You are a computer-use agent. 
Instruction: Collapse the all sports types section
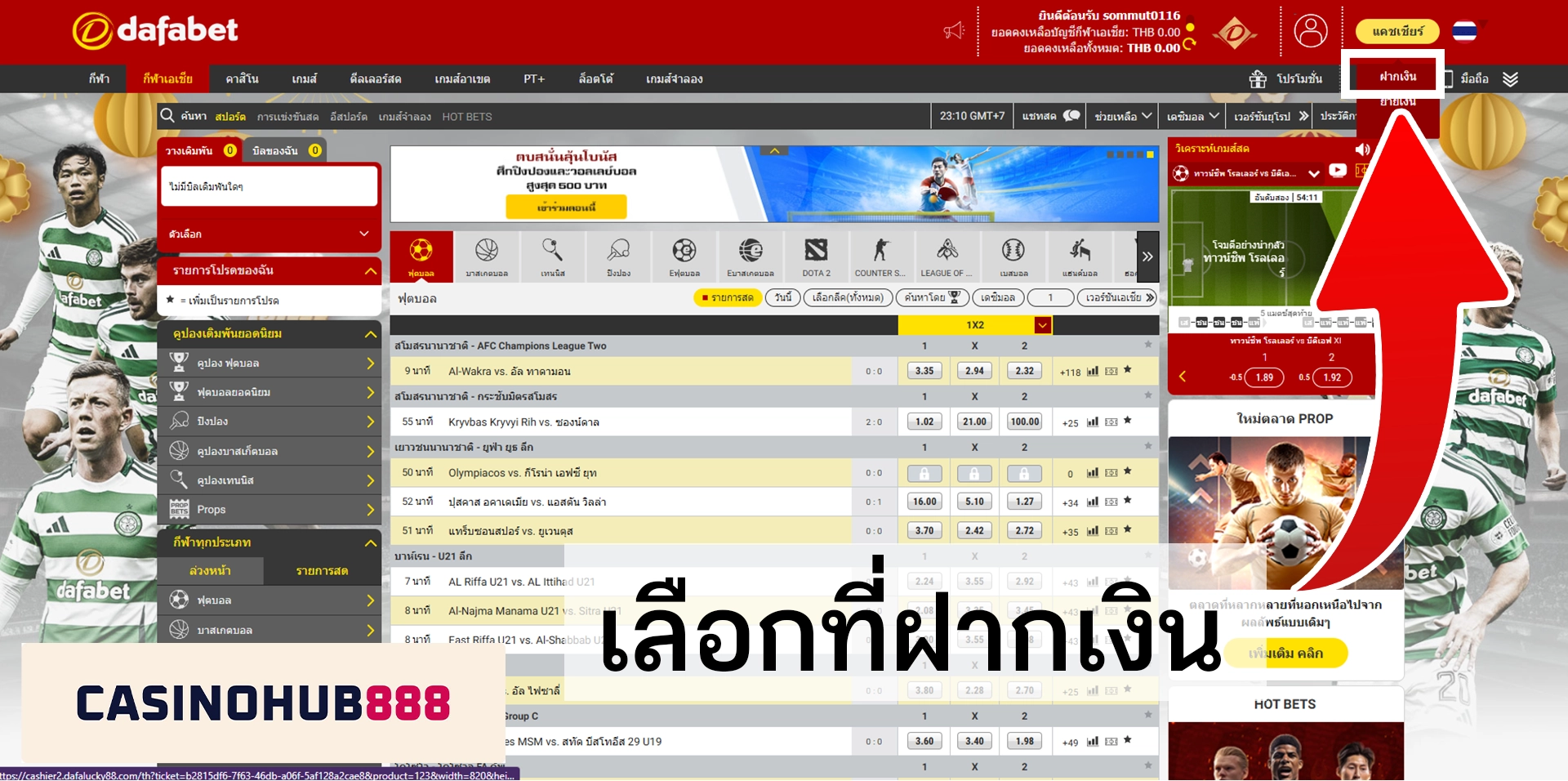coord(370,542)
